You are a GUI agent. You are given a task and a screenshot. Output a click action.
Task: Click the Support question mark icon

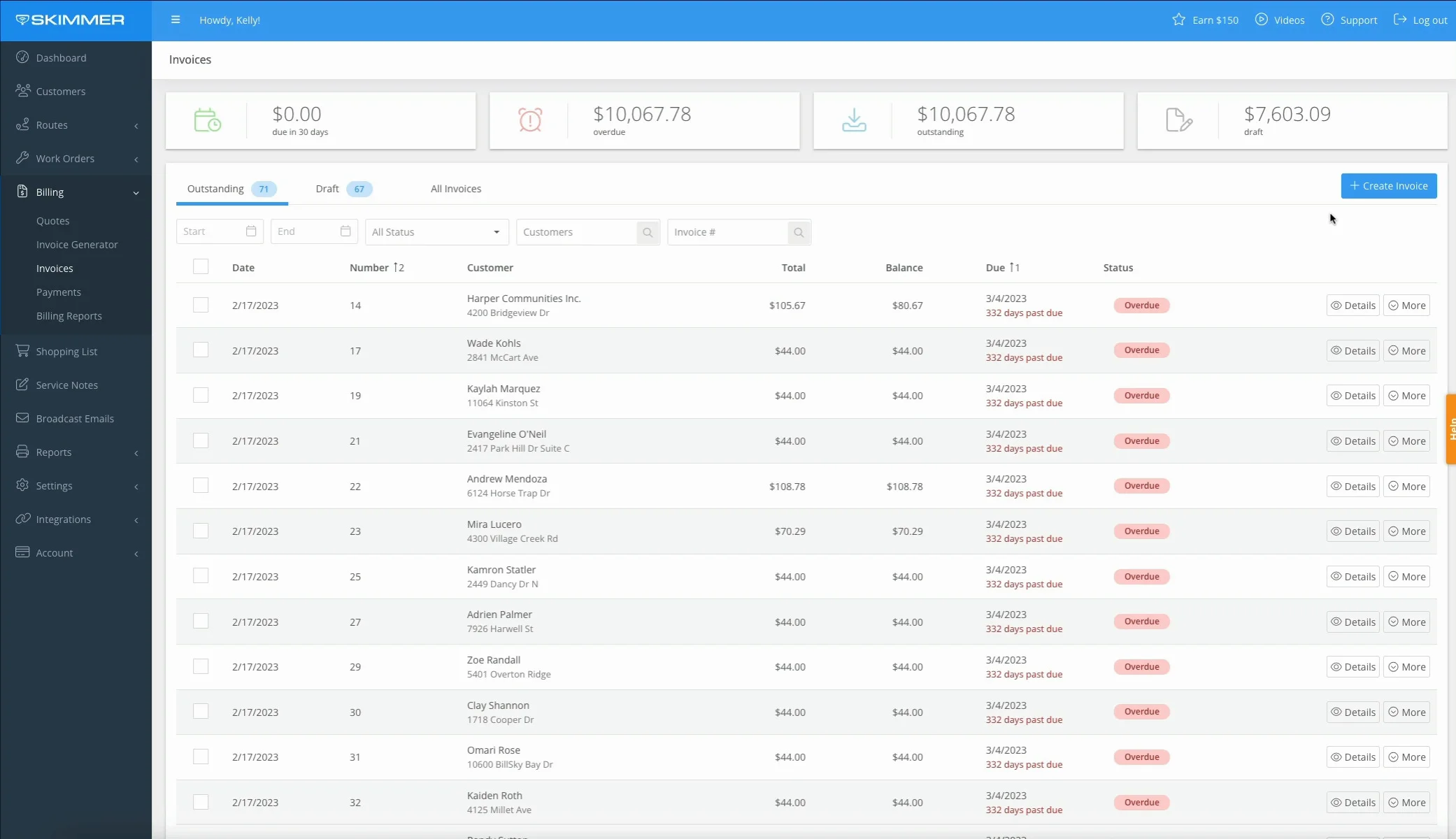1327,20
